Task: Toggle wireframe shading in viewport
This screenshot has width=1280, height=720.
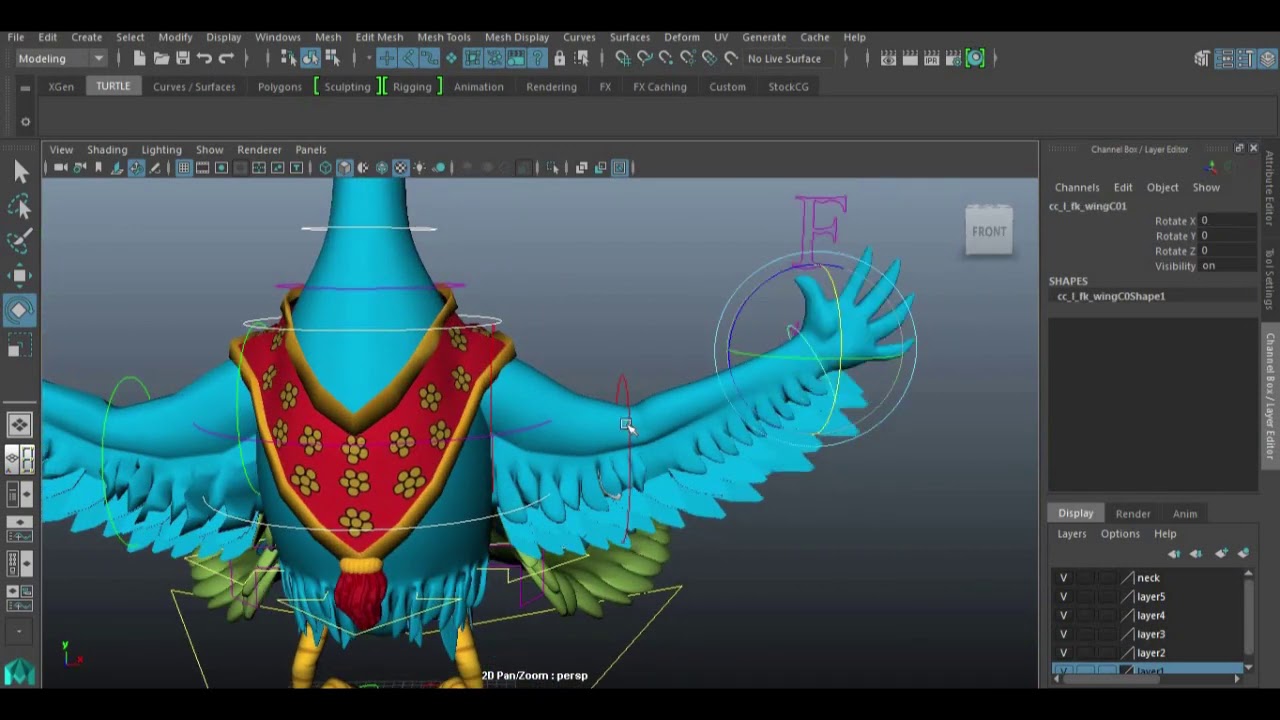Action: point(325,168)
